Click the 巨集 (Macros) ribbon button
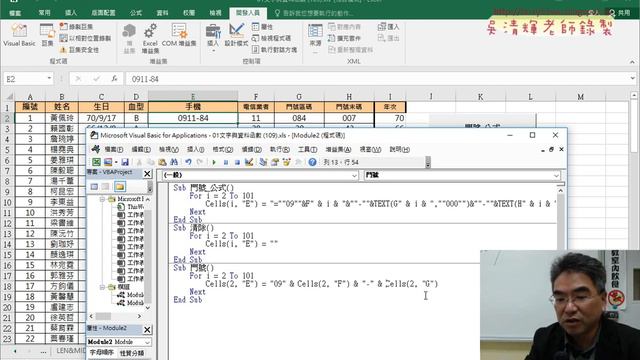The width and height of the screenshot is (640, 360). pyautogui.click(x=47, y=35)
